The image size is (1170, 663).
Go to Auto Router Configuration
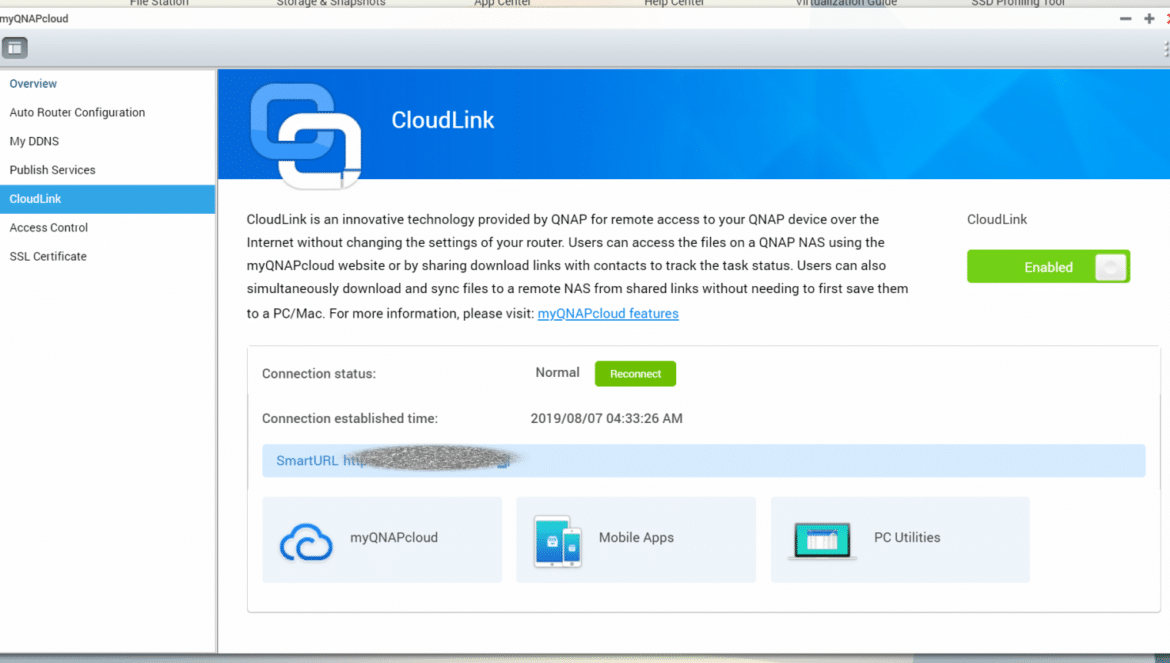click(x=78, y=113)
